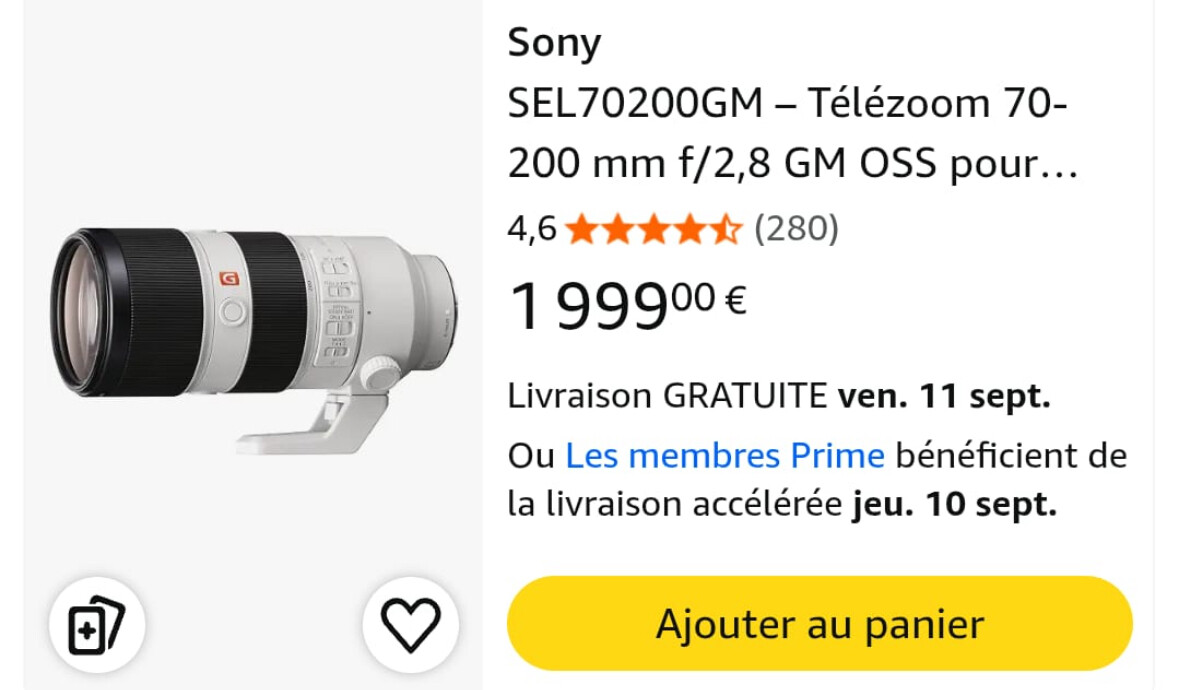Open the (280) reviews count

pyautogui.click(x=796, y=228)
